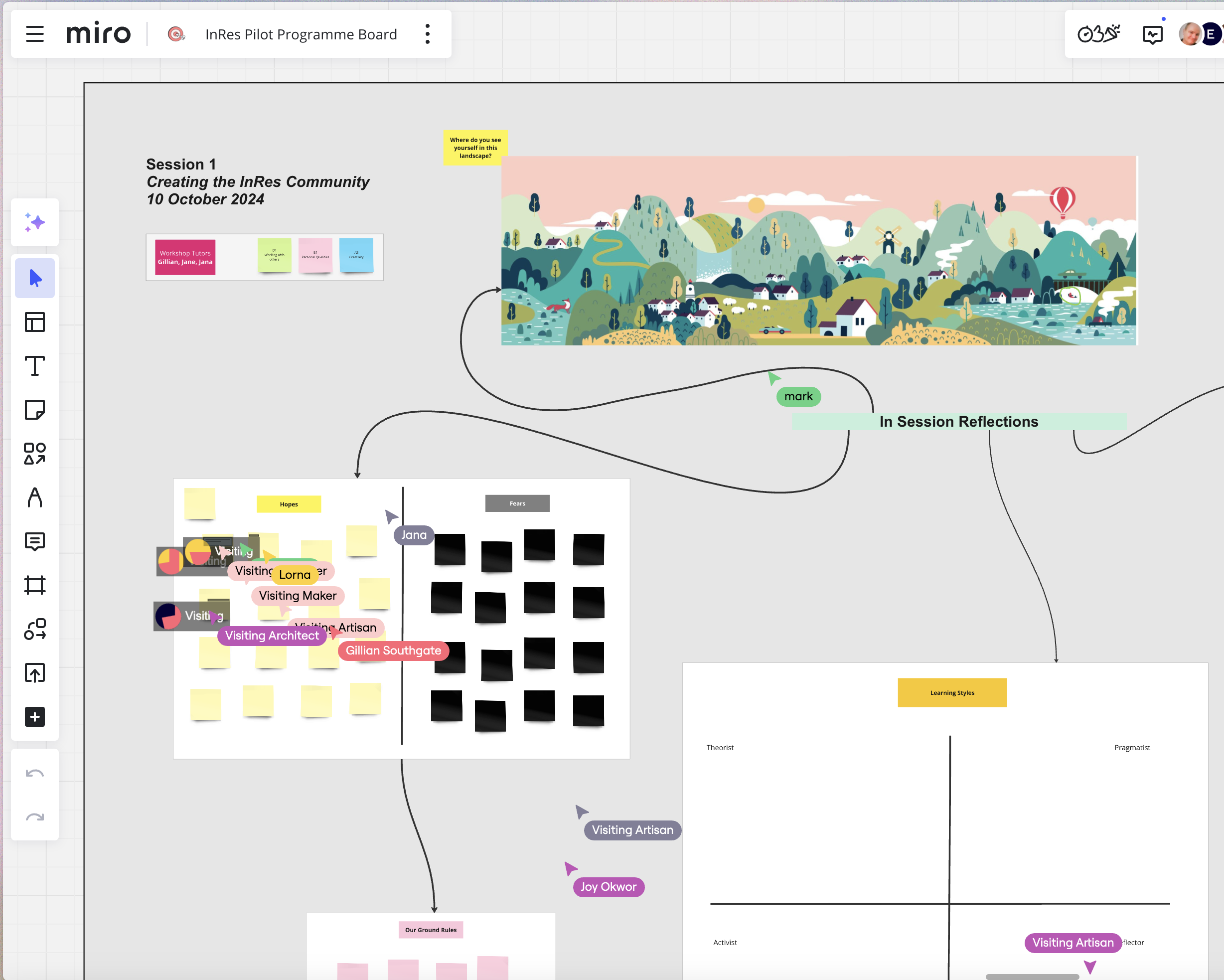Select the pink Workshop Tutors sticky note

(x=185, y=257)
